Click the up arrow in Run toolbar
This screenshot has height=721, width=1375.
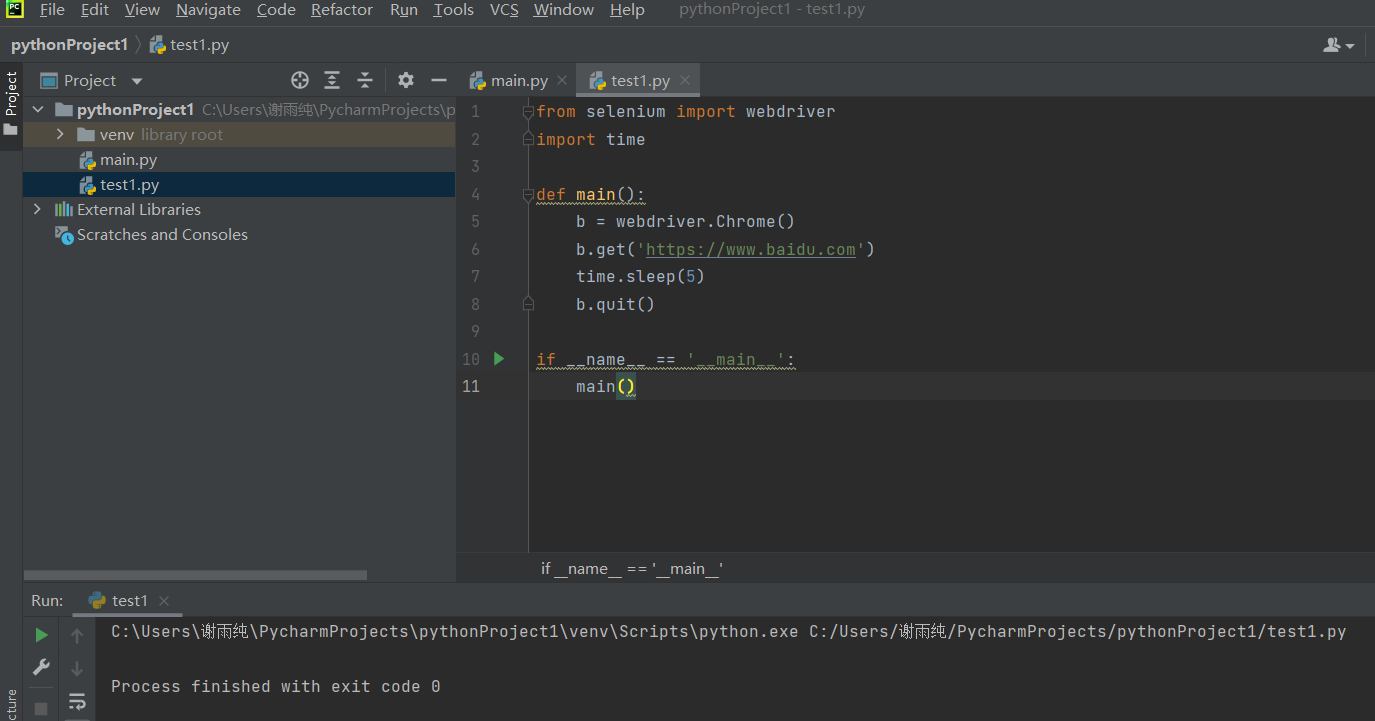pyautogui.click(x=77, y=635)
